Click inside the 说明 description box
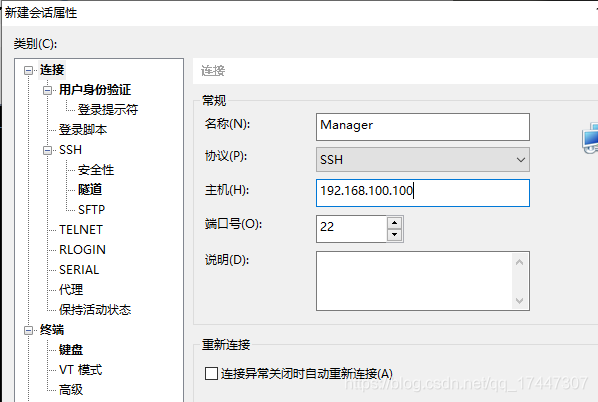This screenshot has width=598, height=402. pos(414,281)
